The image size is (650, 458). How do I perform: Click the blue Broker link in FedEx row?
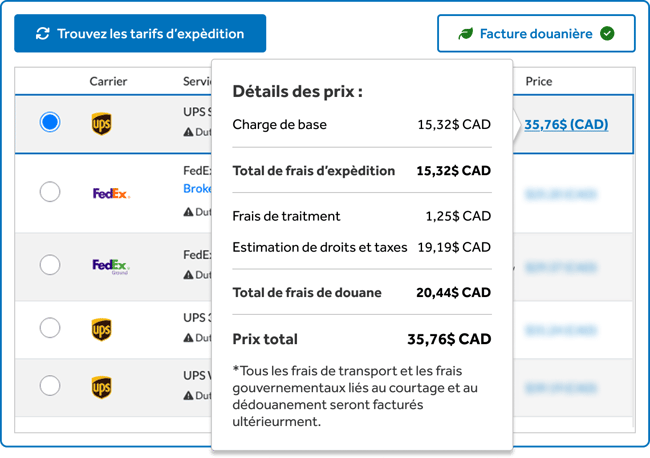tap(197, 189)
